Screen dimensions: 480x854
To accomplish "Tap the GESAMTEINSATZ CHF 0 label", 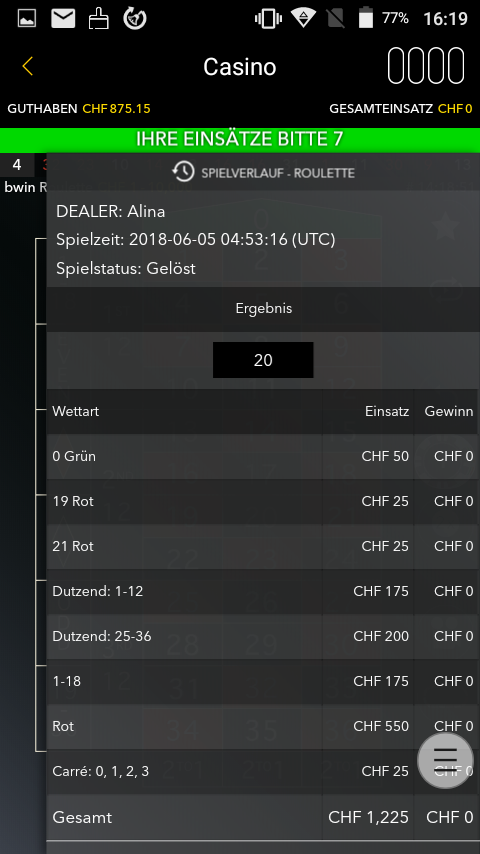I will (x=400, y=108).
